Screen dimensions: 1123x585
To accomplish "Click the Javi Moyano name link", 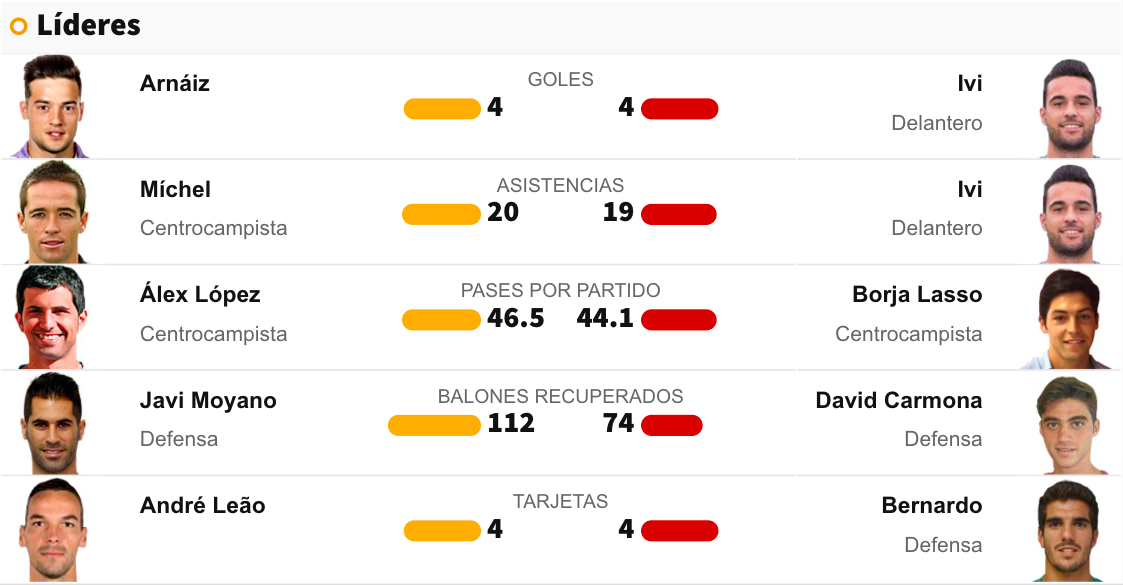I will click(x=208, y=401).
